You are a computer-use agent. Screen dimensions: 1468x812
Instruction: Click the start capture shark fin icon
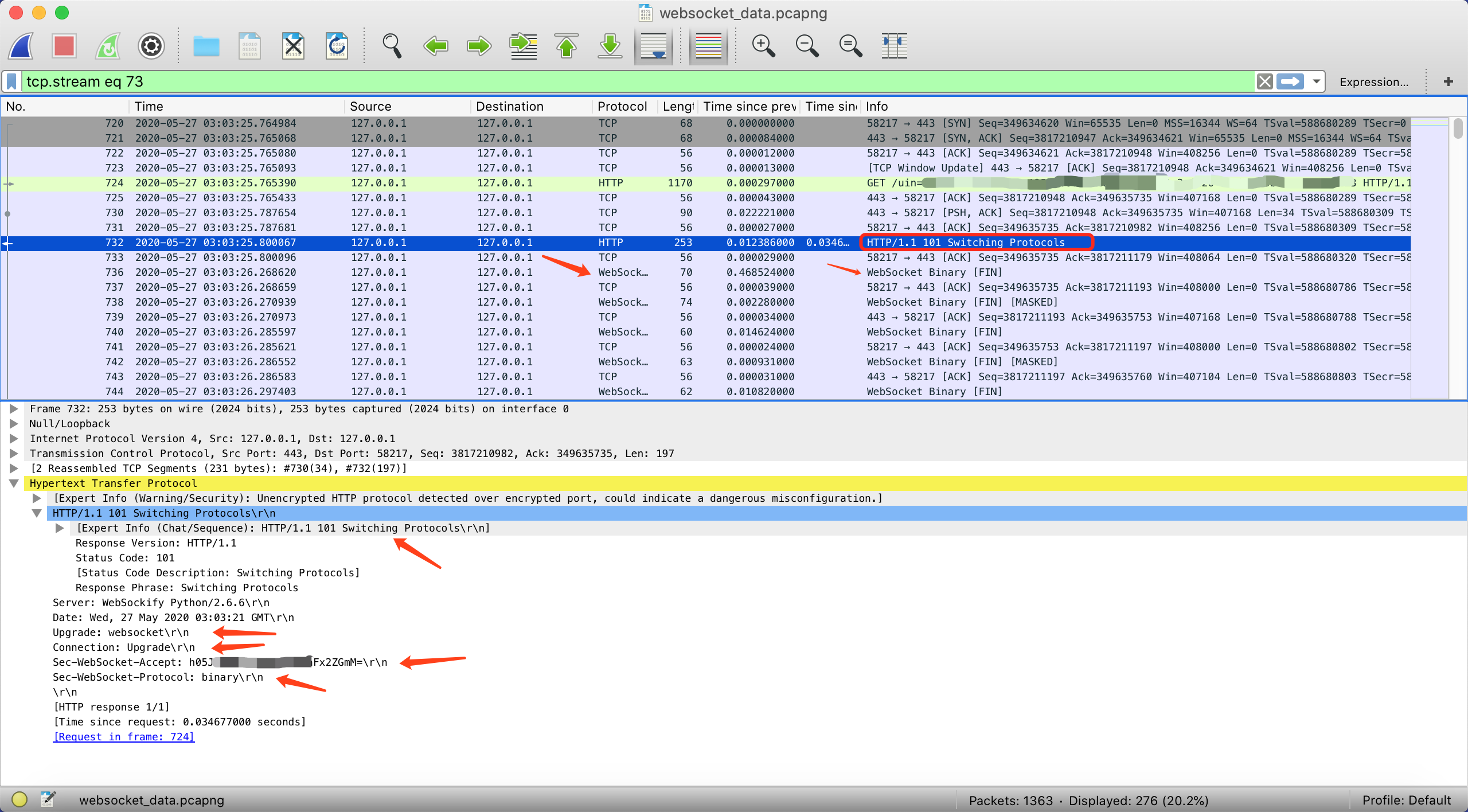(x=21, y=46)
